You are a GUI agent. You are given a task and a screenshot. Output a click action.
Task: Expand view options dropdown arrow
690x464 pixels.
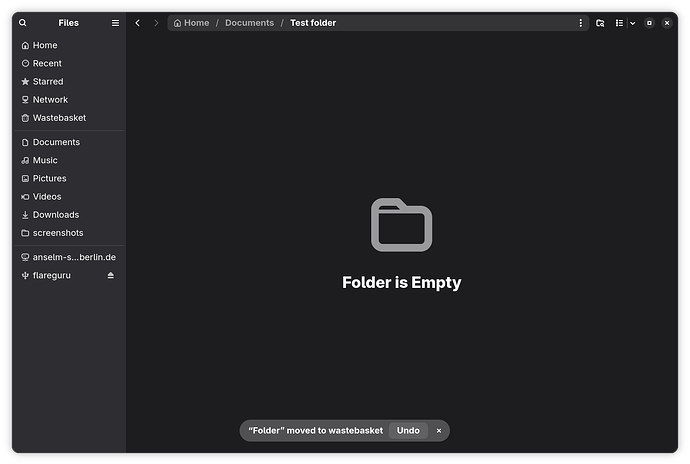coord(632,23)
